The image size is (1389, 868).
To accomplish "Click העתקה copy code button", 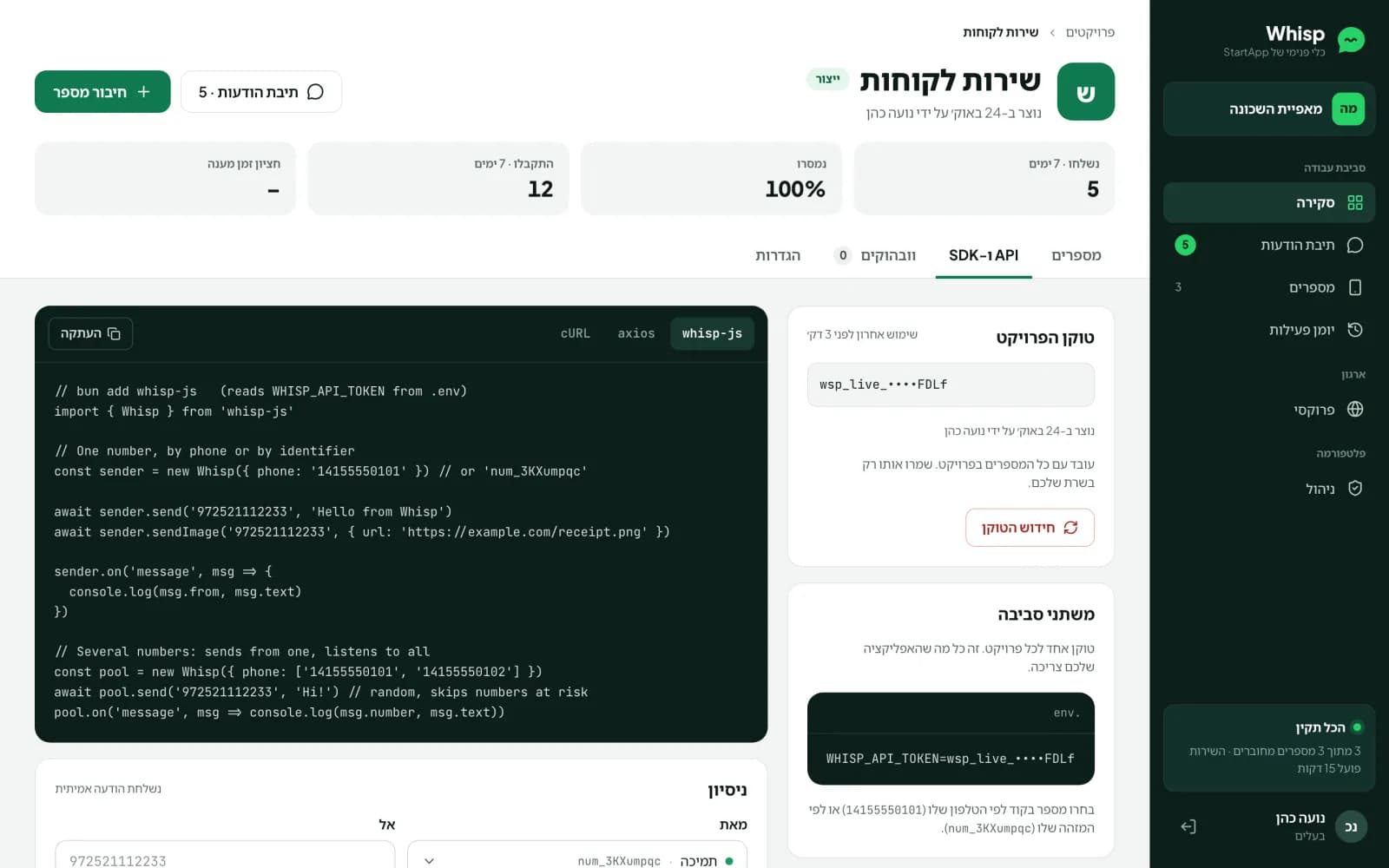I will [x=90, y=333].
